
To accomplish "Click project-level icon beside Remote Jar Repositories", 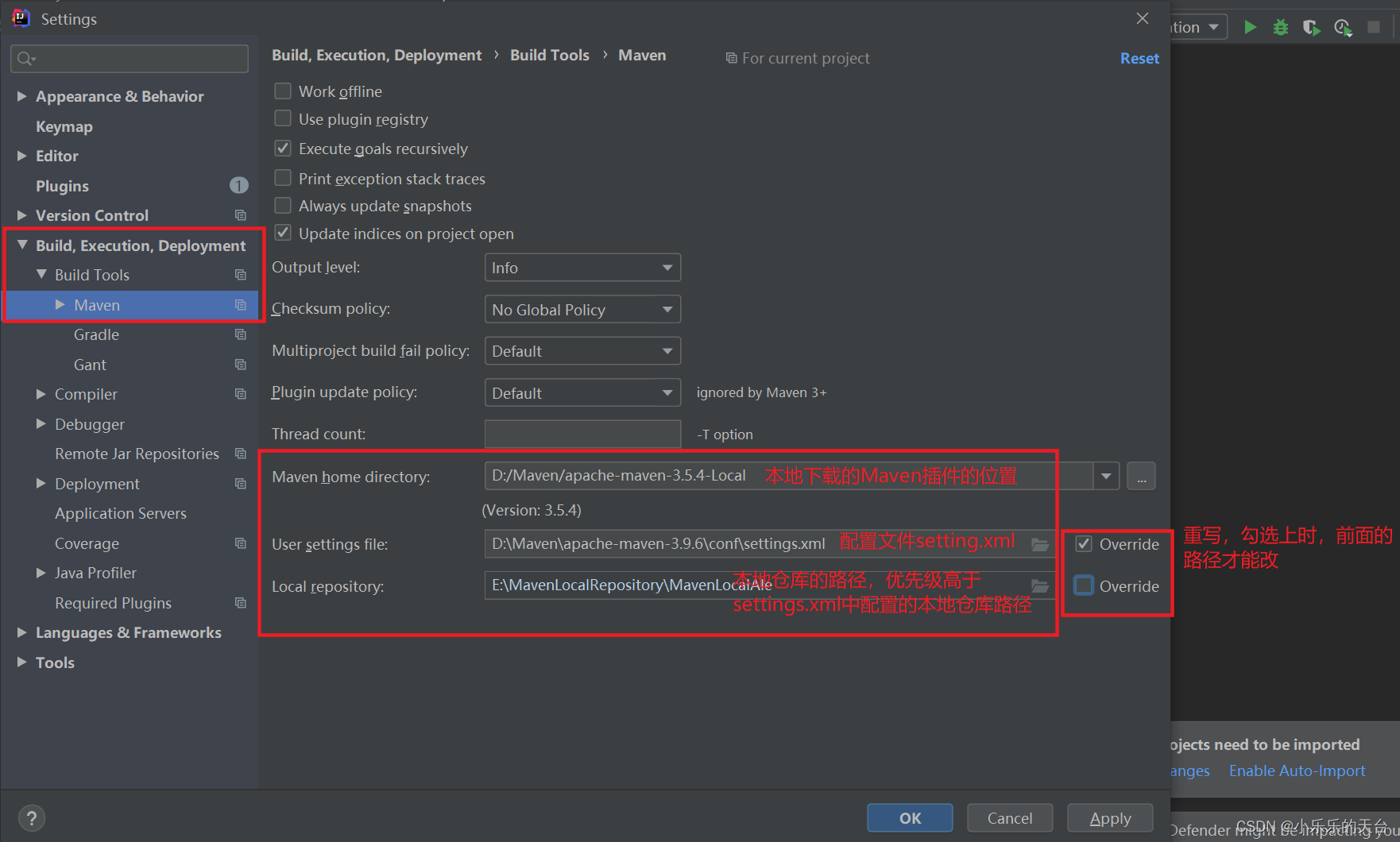I will pyautogui.click(x=241, y=454).
